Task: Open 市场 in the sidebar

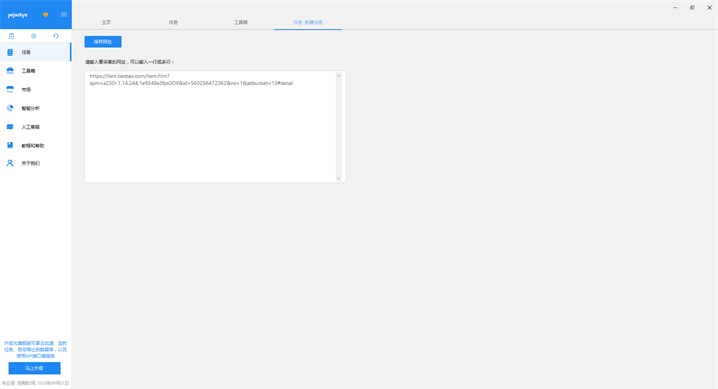Action: pyautogui.click(x=36, y=90)
